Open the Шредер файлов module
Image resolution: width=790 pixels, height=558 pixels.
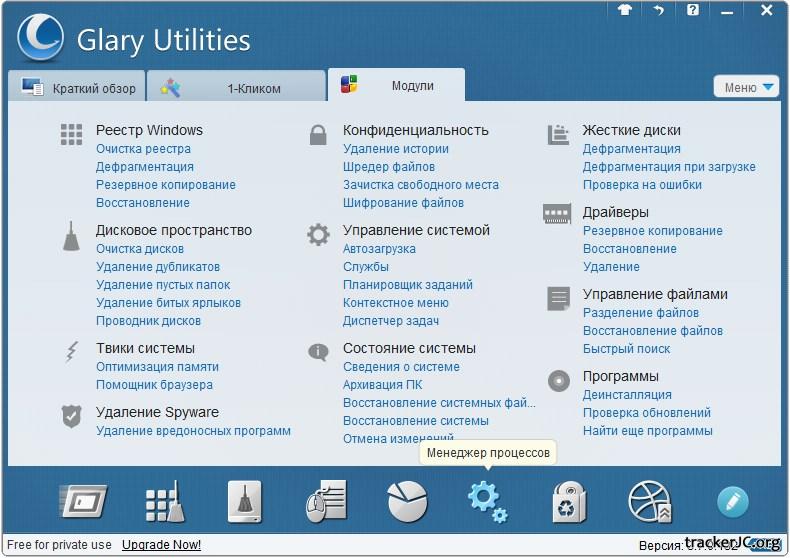click(389, 167)
